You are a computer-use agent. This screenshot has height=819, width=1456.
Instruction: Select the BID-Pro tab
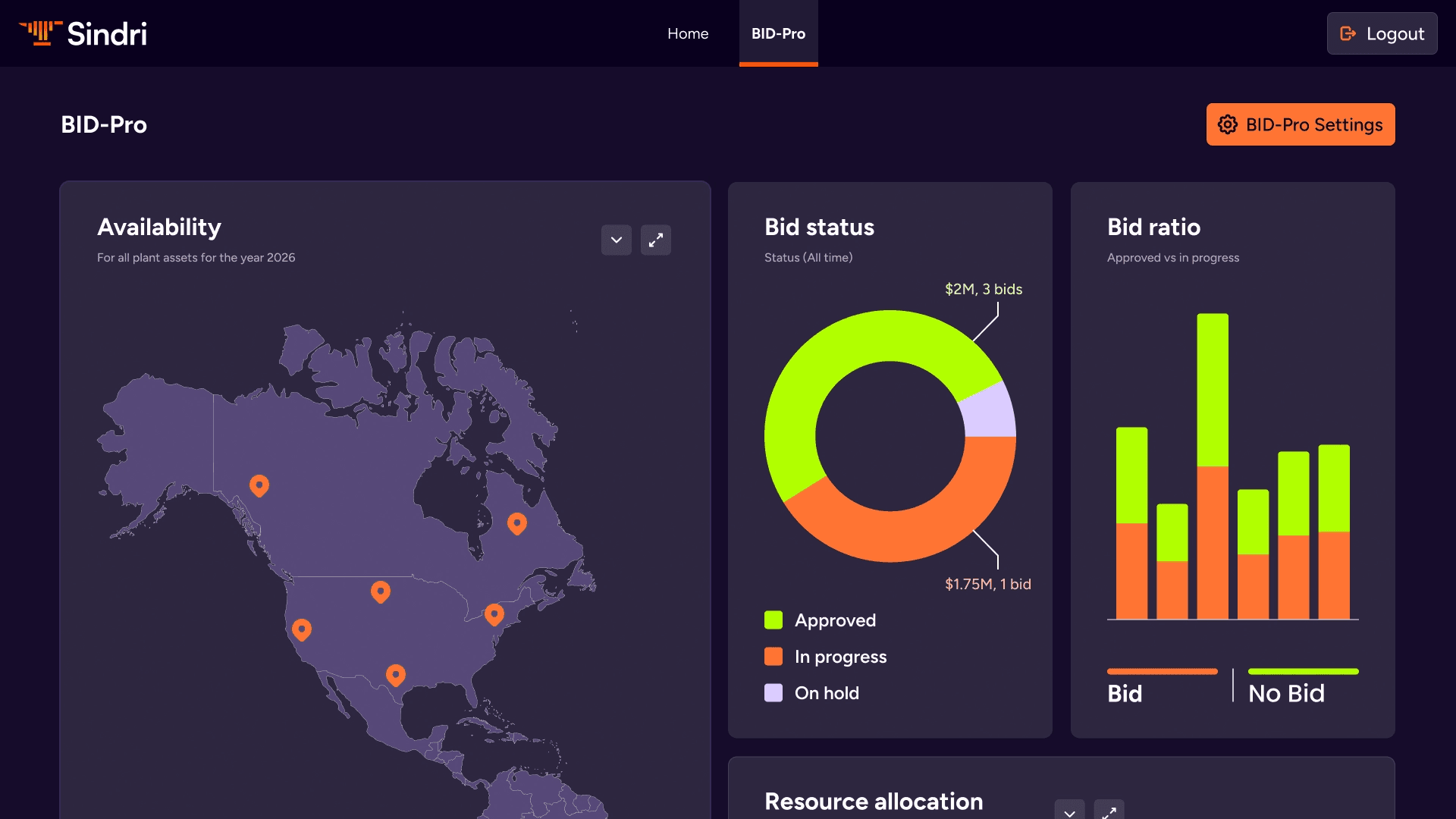pyautogui.click(x=778, y=33)
